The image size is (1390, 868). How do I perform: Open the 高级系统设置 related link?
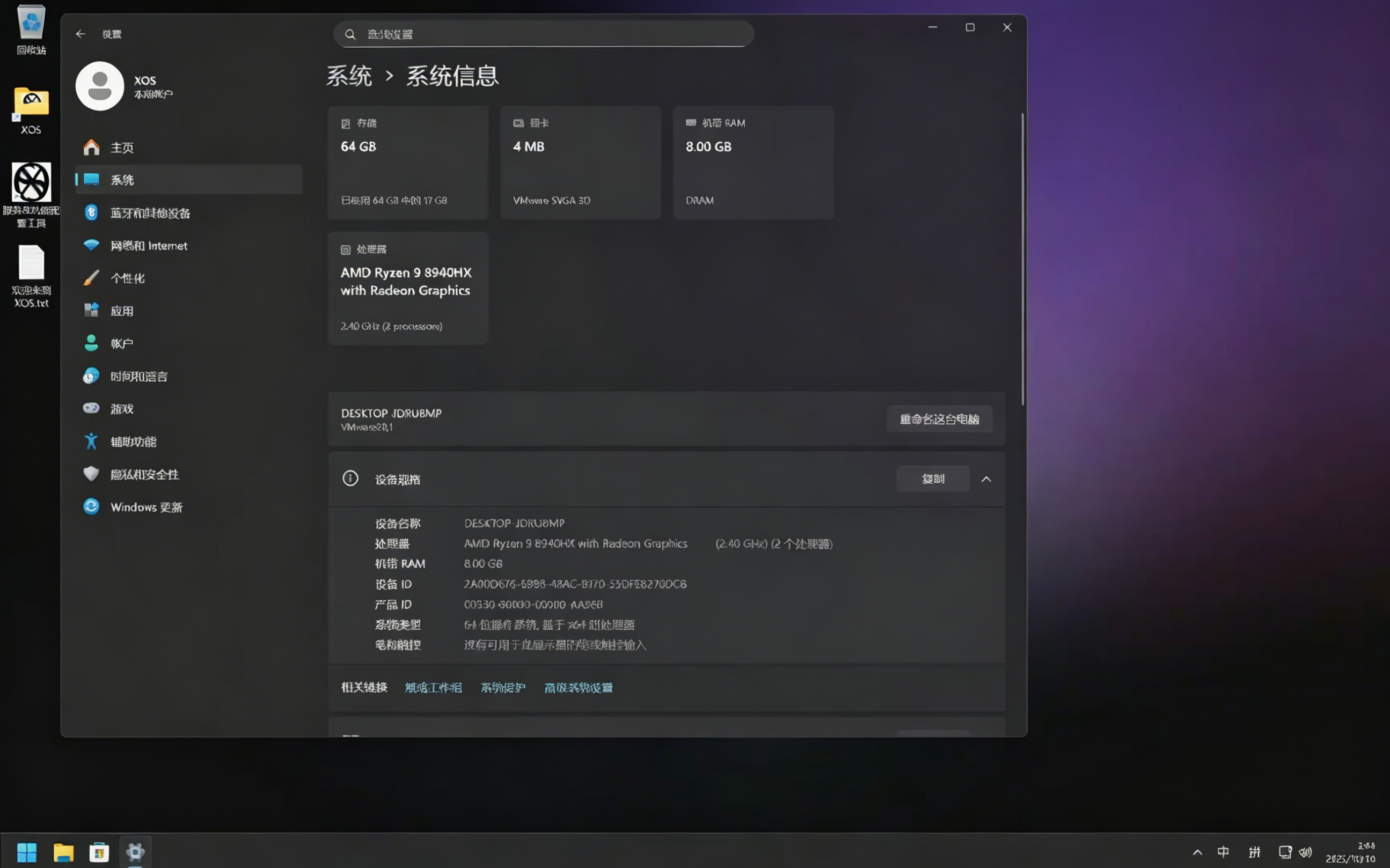tap(579, 687)
